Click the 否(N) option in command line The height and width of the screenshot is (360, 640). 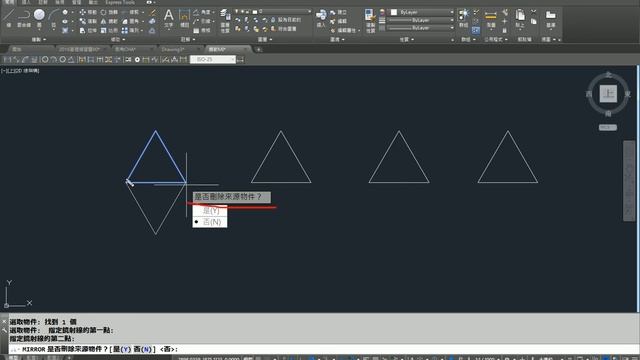pyautogui.click(x=142, y=349)
